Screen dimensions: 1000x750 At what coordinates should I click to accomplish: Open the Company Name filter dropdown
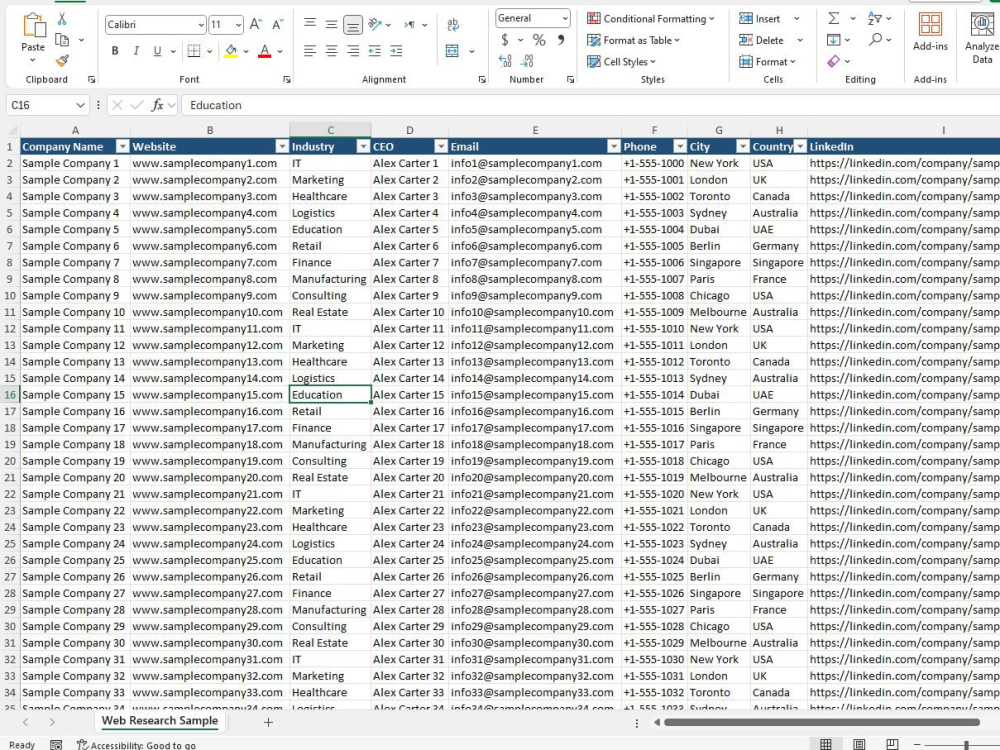122,147
